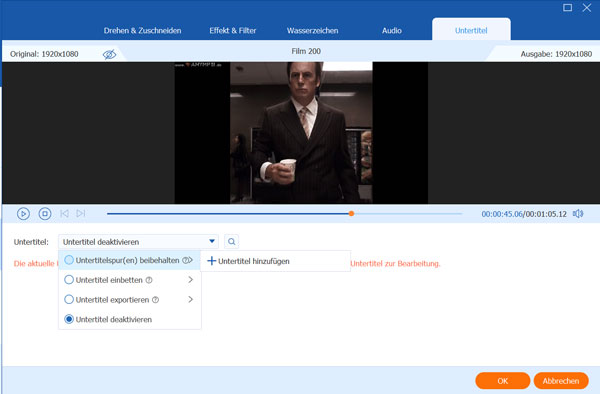The width and height of the screenshot is (600, 394).
Task: Stop the video playback
Action: tap(45, 213)
